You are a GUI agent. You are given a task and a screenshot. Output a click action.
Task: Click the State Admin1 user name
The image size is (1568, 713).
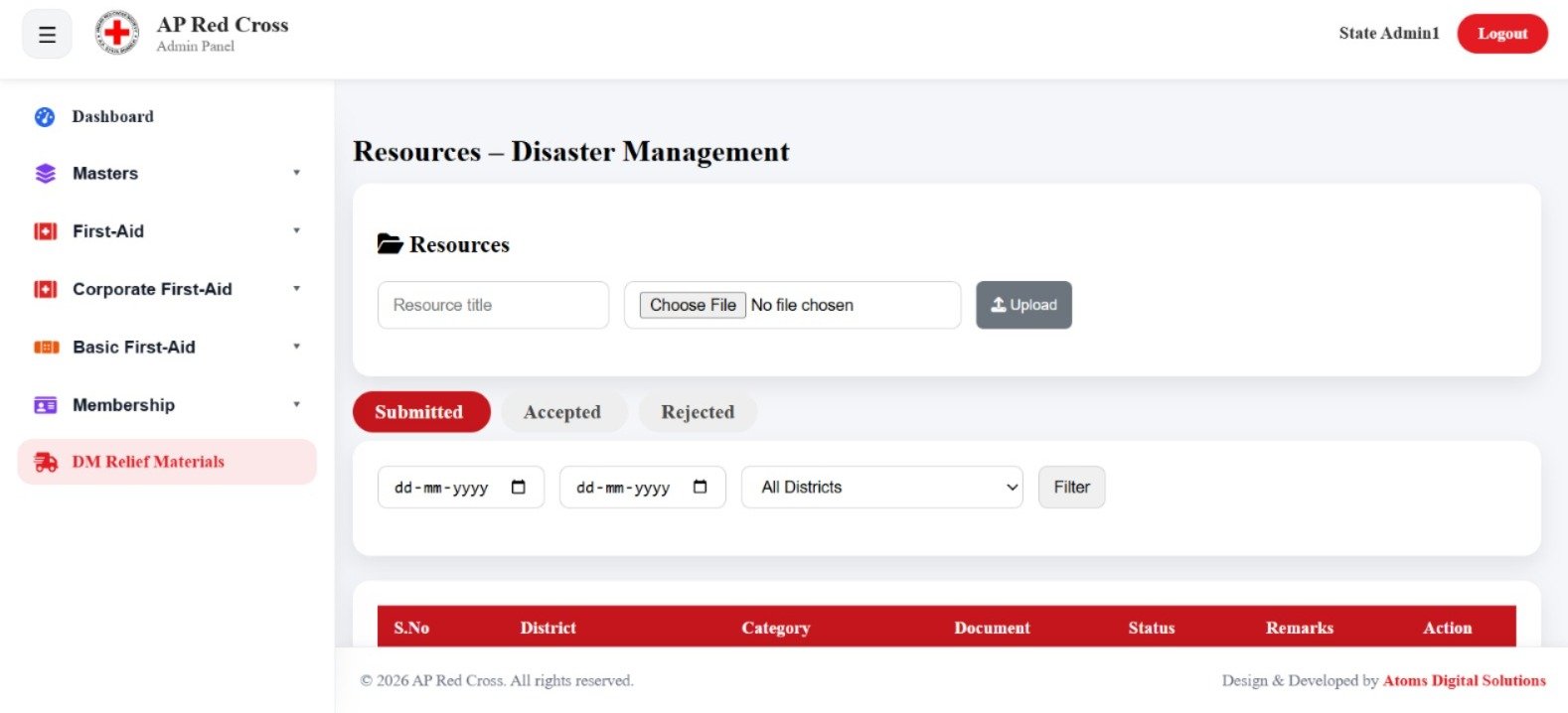point(1389,33)
